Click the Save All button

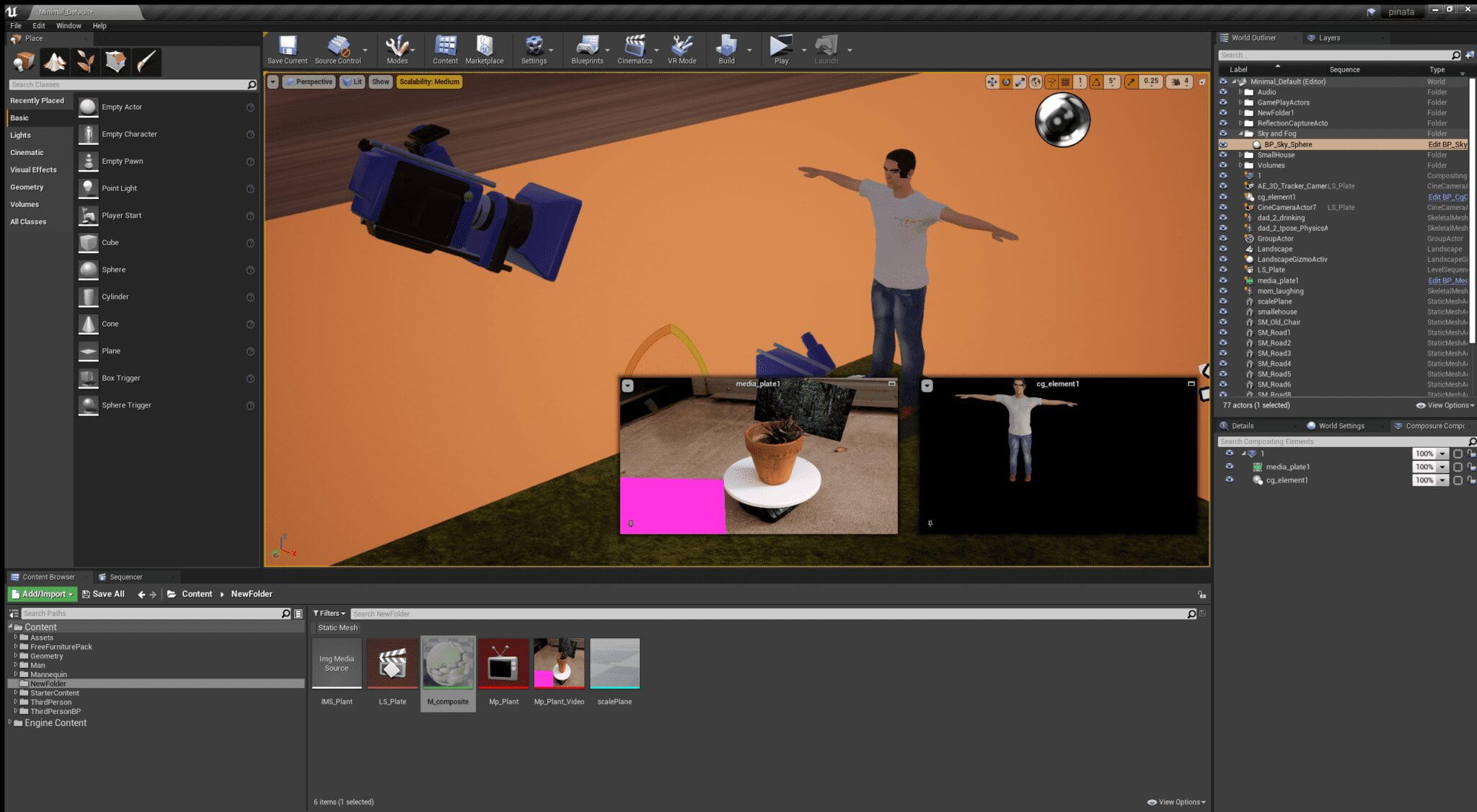click(103, 594)
